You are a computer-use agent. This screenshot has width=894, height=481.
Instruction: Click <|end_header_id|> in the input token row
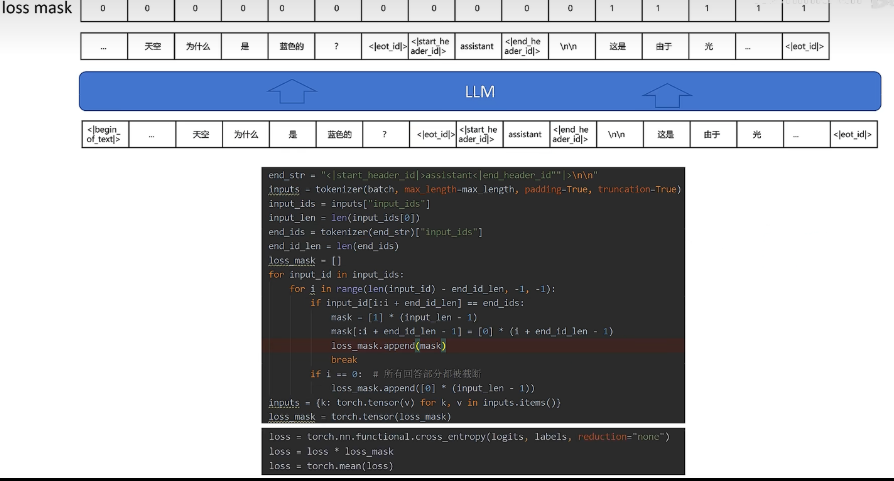pos(573,134)
